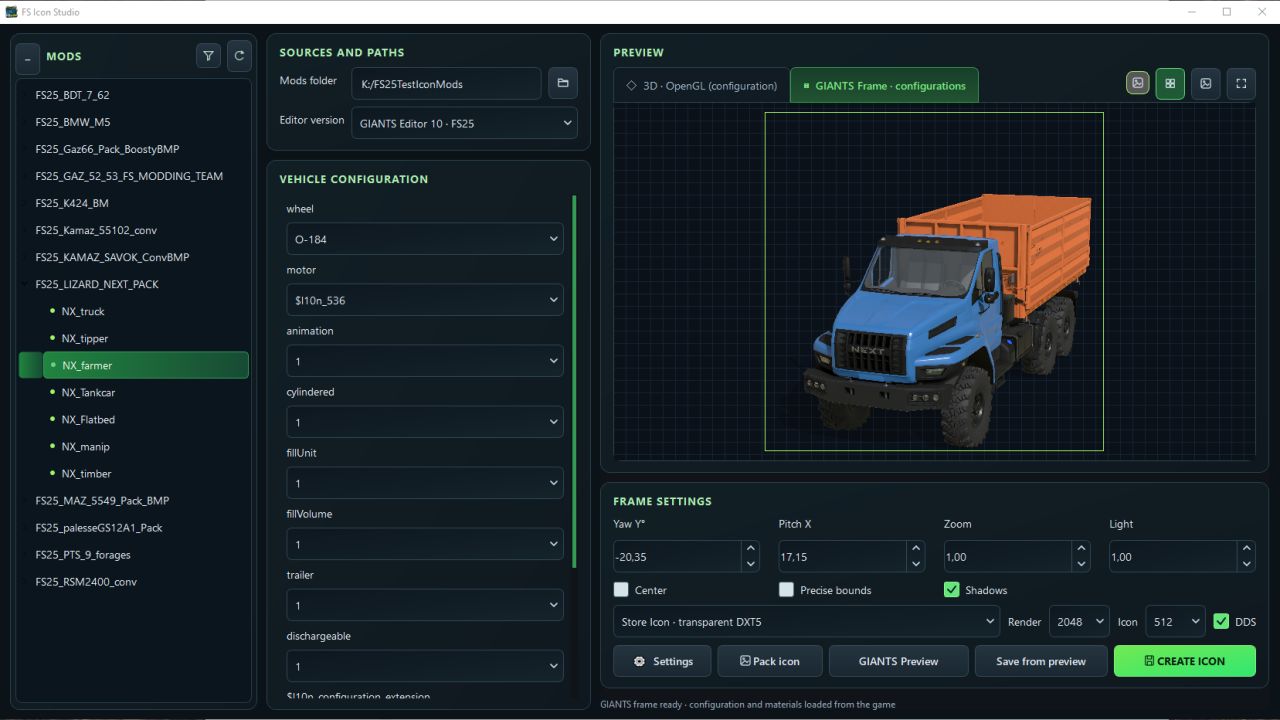Open the Editor version dropdown
Image resolution: width=1280 pixels, height=720 pixels.
click(x=464, y=123)
